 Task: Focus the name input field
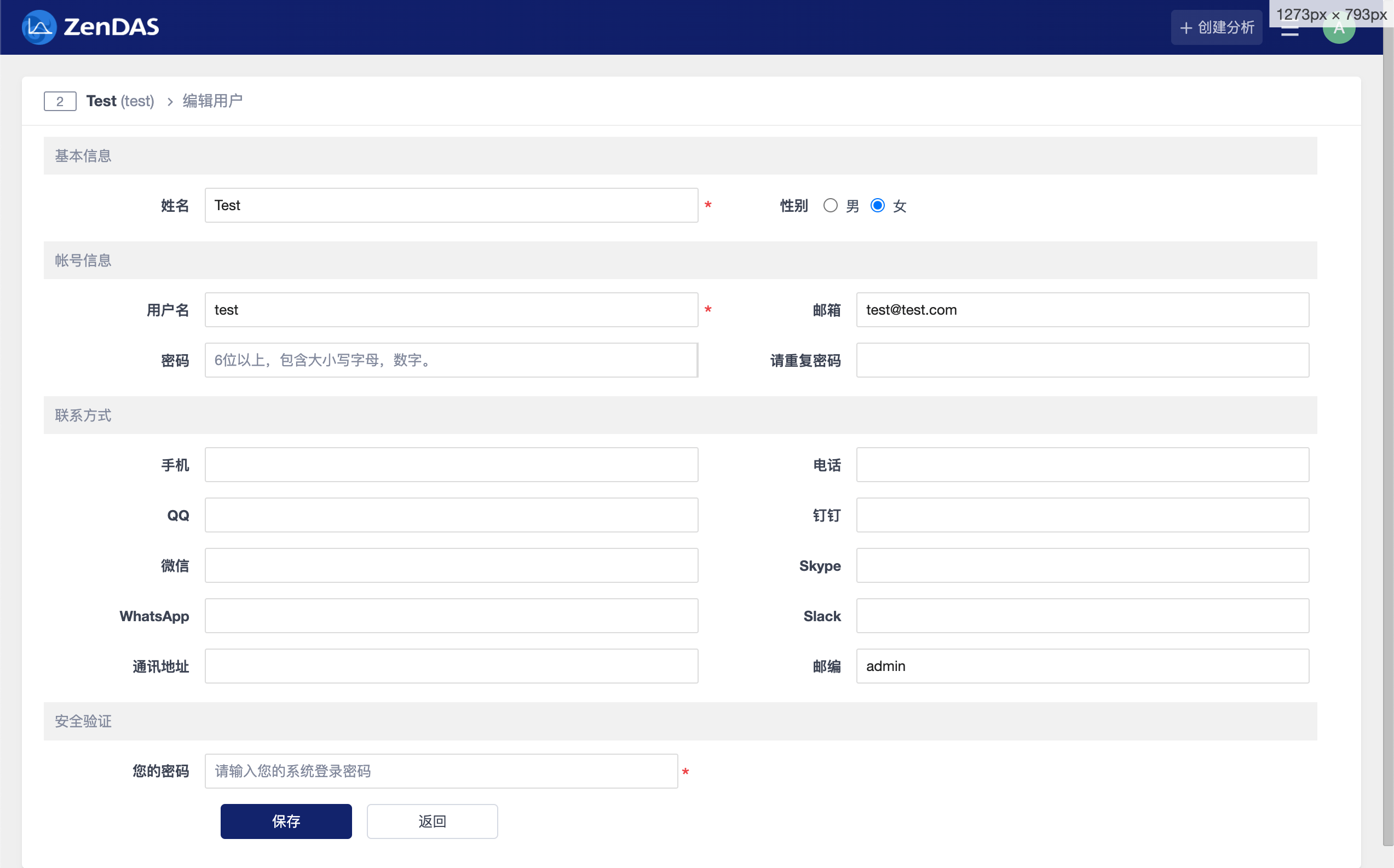pos(451,206)
